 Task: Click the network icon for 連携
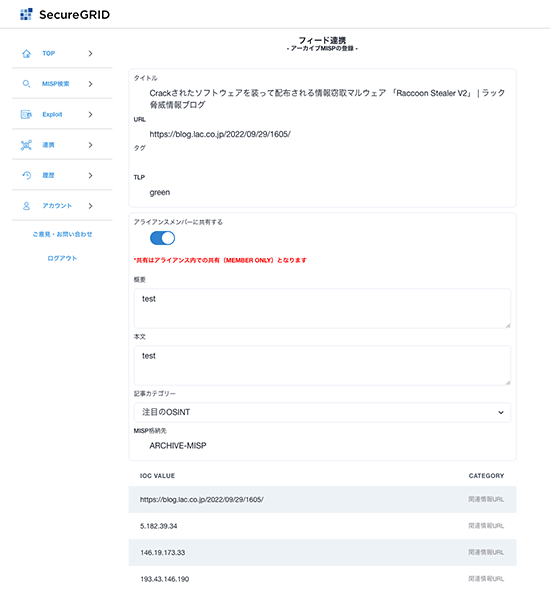(x=26, y=145)
